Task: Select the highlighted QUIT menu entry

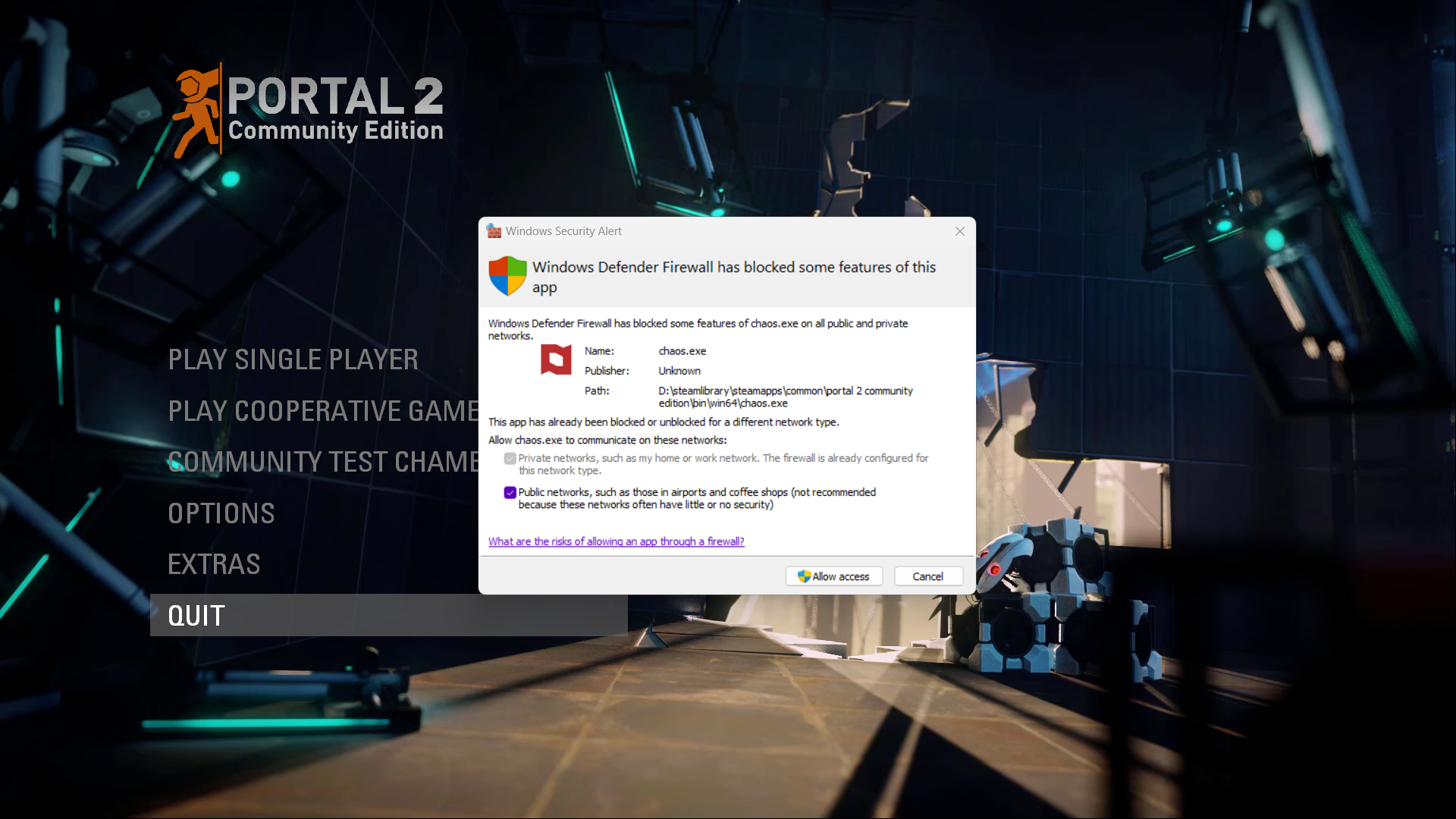Action: click(196, 615)
